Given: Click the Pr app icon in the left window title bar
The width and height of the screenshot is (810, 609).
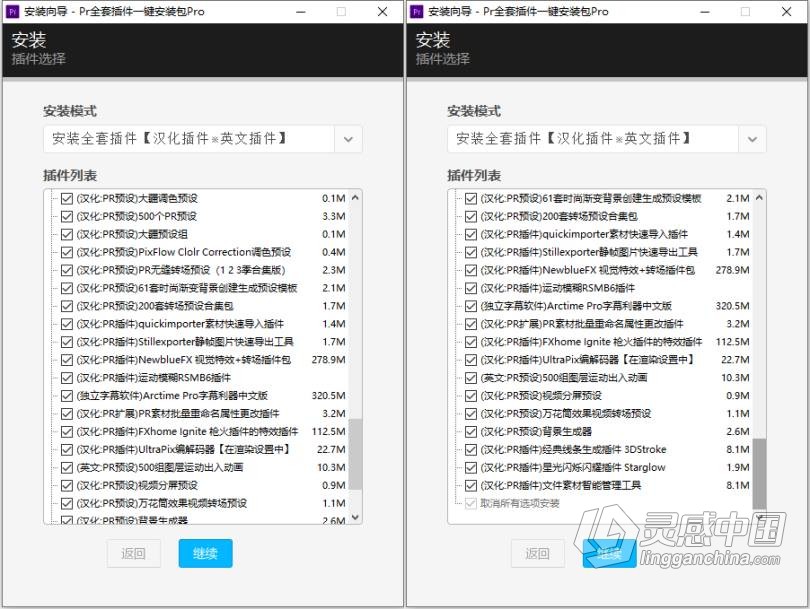Looking at the screenshot, I should 13,11.
